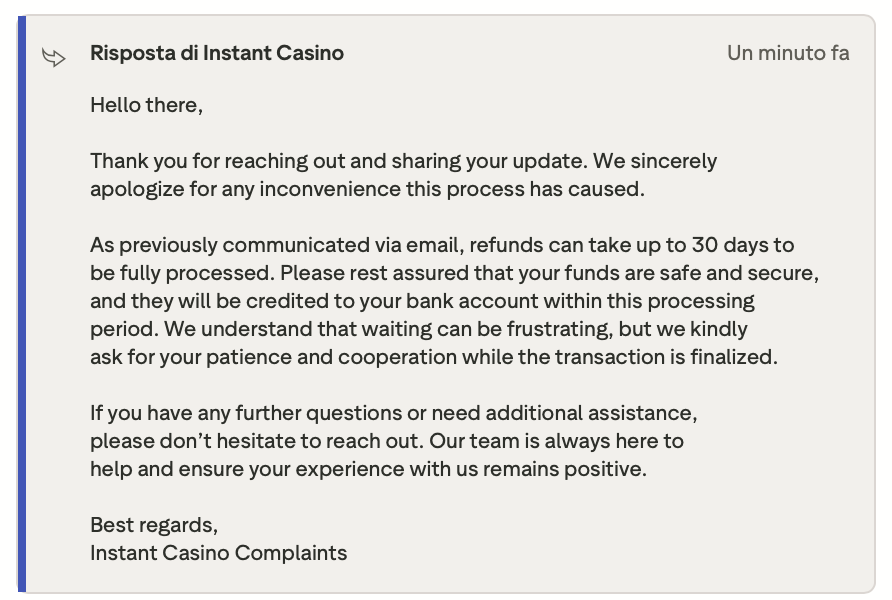Click the line starting "be fully processed"
892x600 pixels.
[454, 273]
